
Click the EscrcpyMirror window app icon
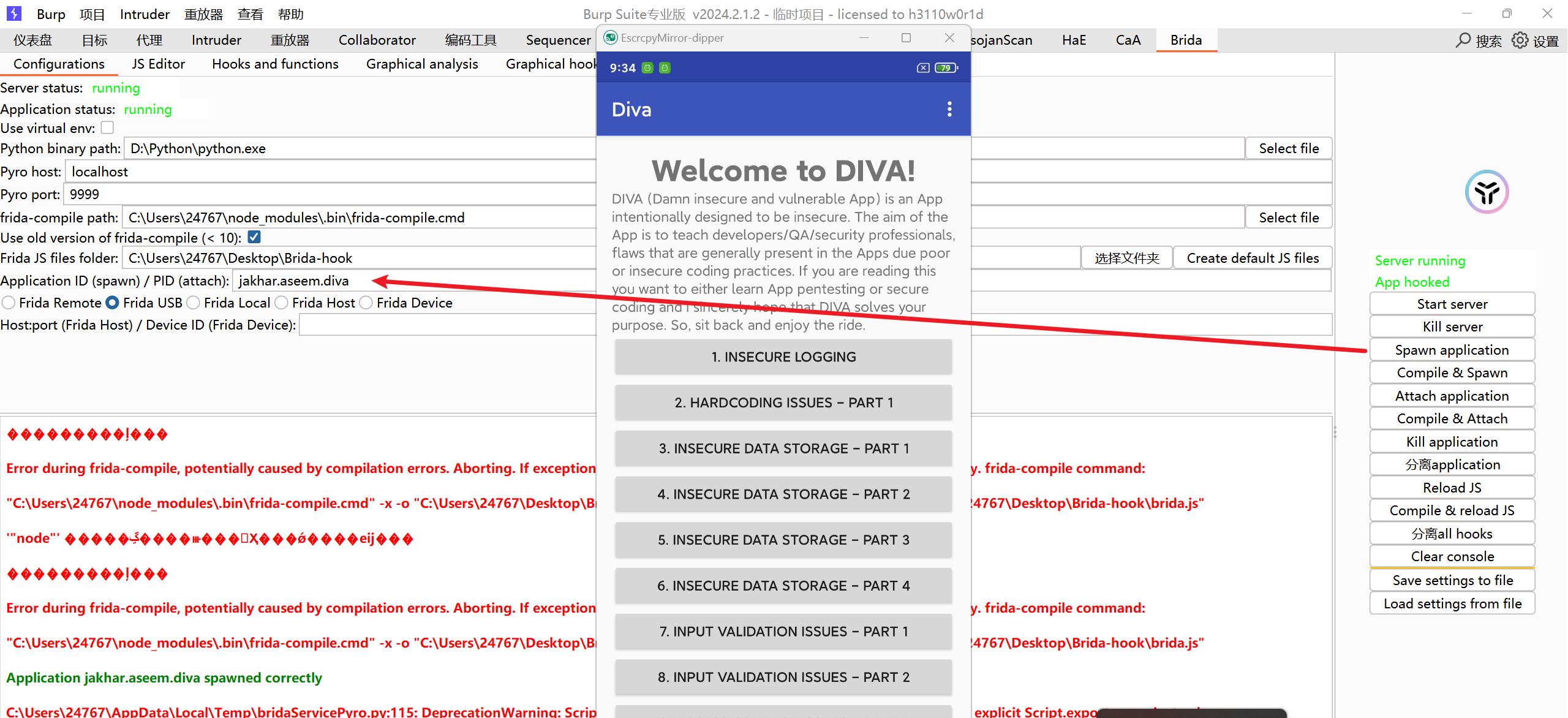point(611,38)
